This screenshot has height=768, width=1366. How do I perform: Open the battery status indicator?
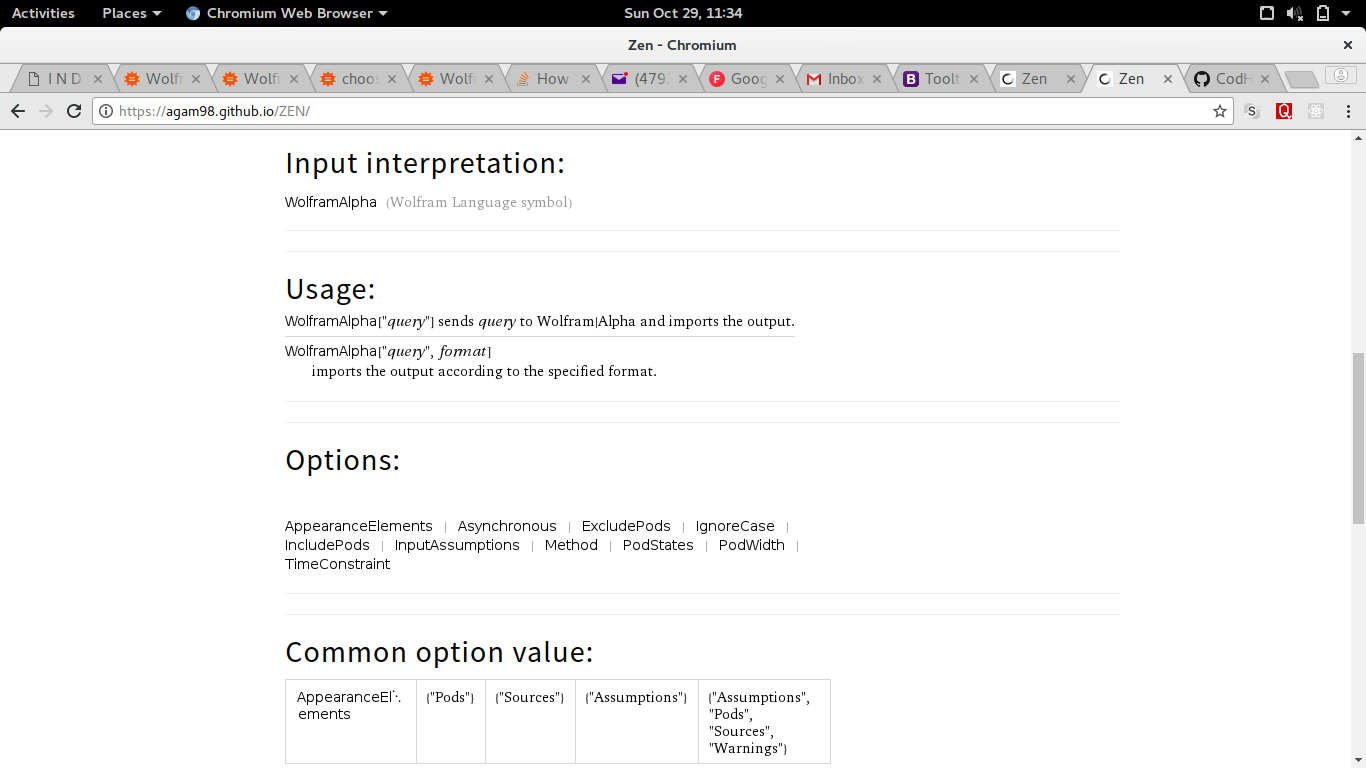(x=1323, y=13)
